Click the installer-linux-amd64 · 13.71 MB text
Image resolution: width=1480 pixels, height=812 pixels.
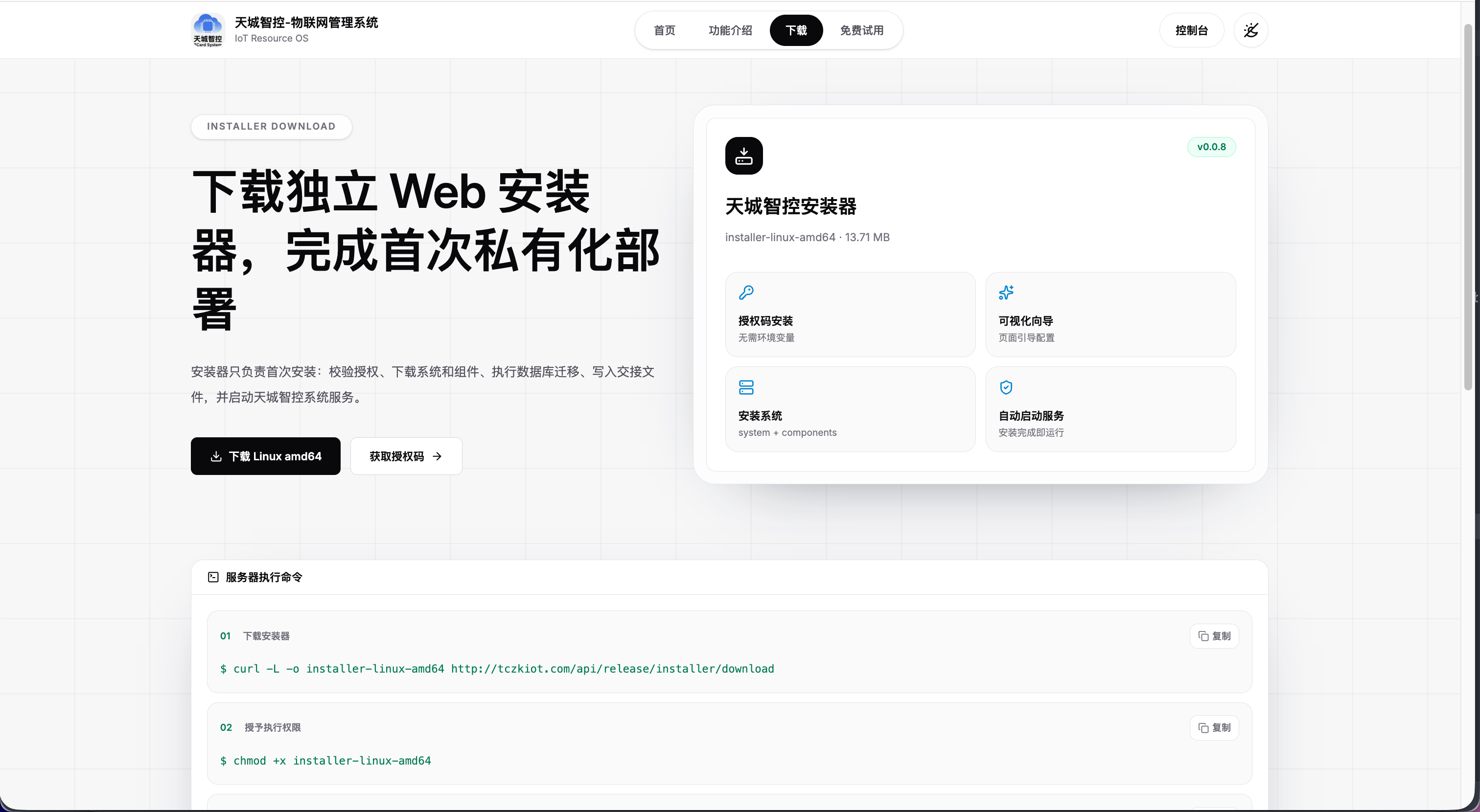pyautogui.click(x=807, y=237)
